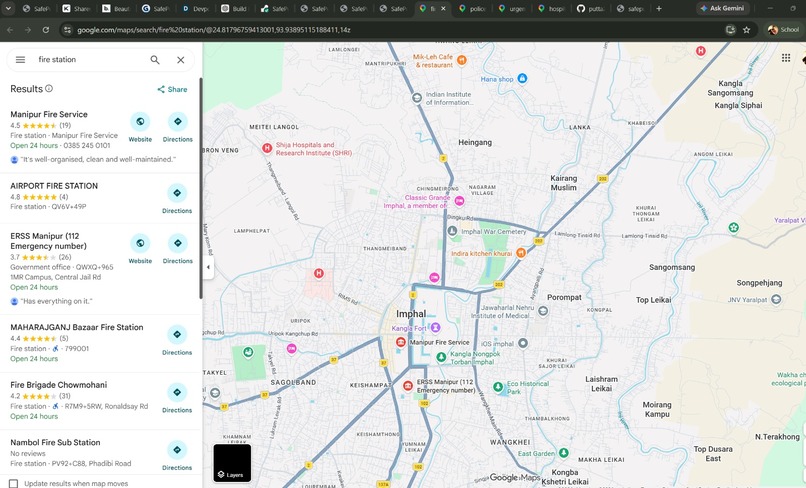Viewport: 806px width, 488px height.
Task: Go back in browser history
Action: (x=10, y=30)
